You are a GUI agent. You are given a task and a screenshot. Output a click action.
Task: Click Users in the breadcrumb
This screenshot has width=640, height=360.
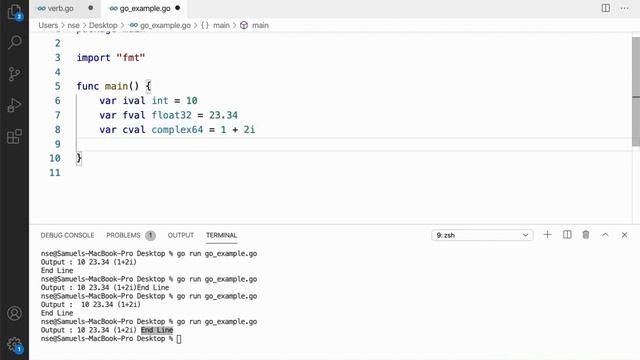click(x=48, y=25)
